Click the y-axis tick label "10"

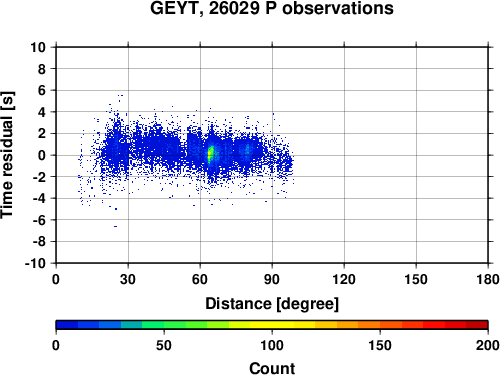pyautogui.click(x=38, y=47)
